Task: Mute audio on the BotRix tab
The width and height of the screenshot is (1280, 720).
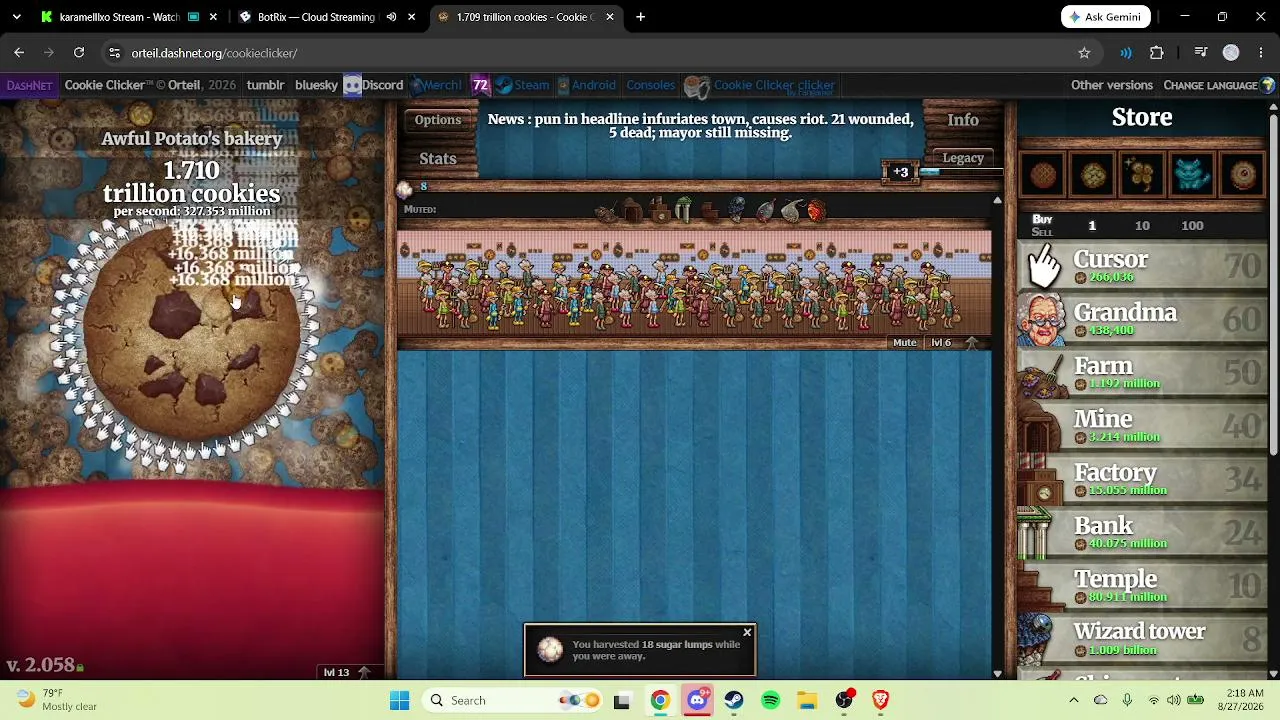Action: click(391, 17)
